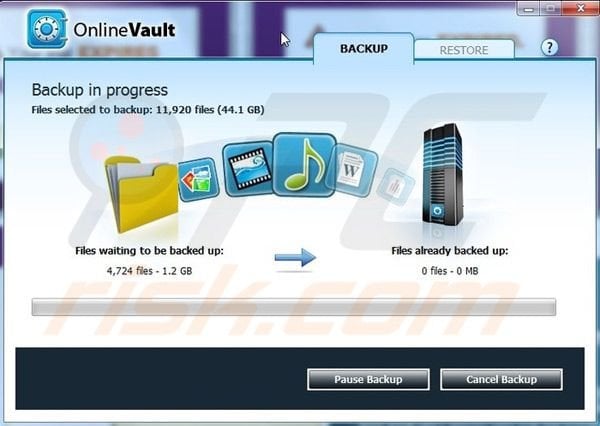Select the photos picture icon

click(199, 179)
